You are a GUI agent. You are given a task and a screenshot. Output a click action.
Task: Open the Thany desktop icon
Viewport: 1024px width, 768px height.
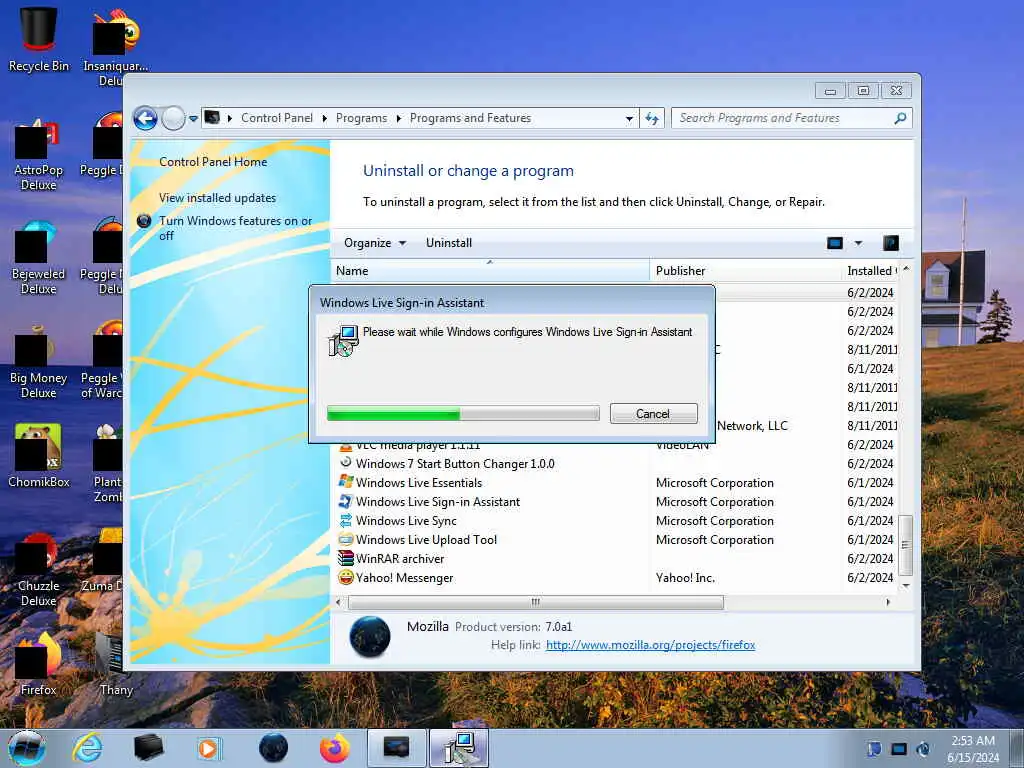116,664
